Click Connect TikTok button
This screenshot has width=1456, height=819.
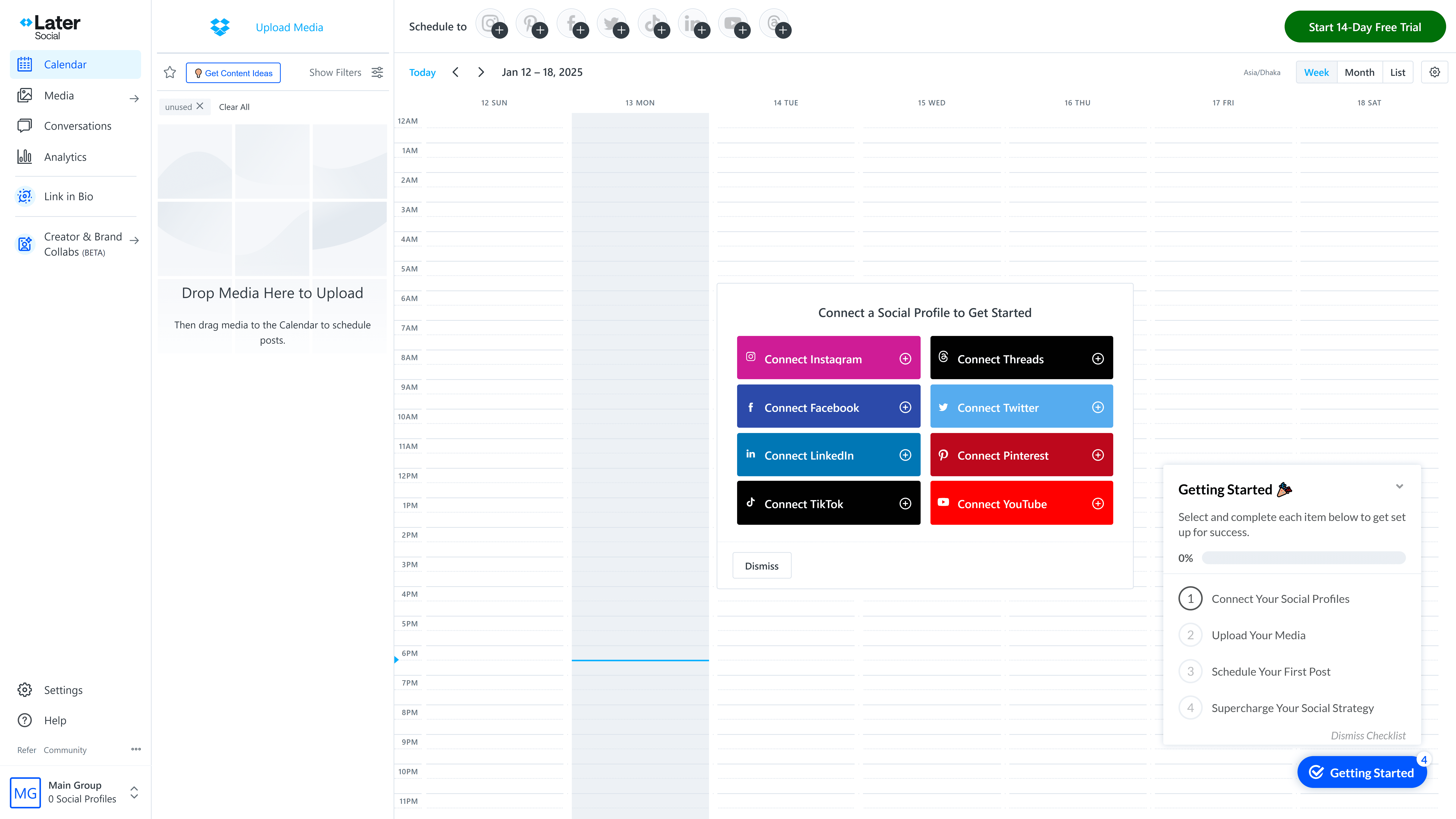tap(829, 503)
